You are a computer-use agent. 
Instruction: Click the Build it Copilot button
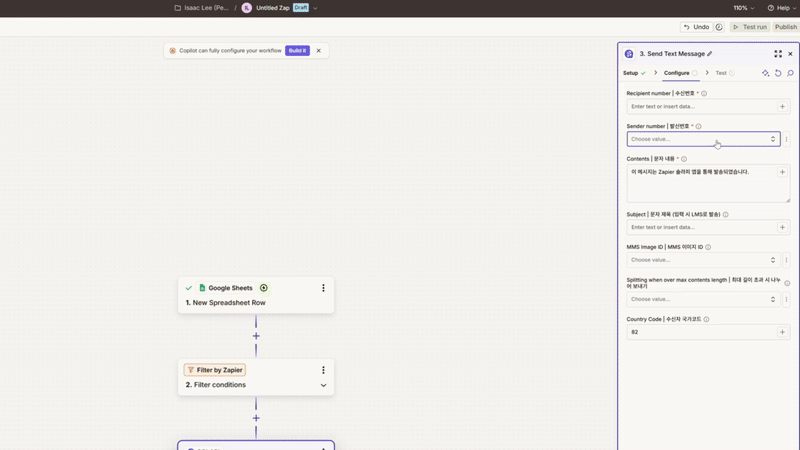(297, 50)
